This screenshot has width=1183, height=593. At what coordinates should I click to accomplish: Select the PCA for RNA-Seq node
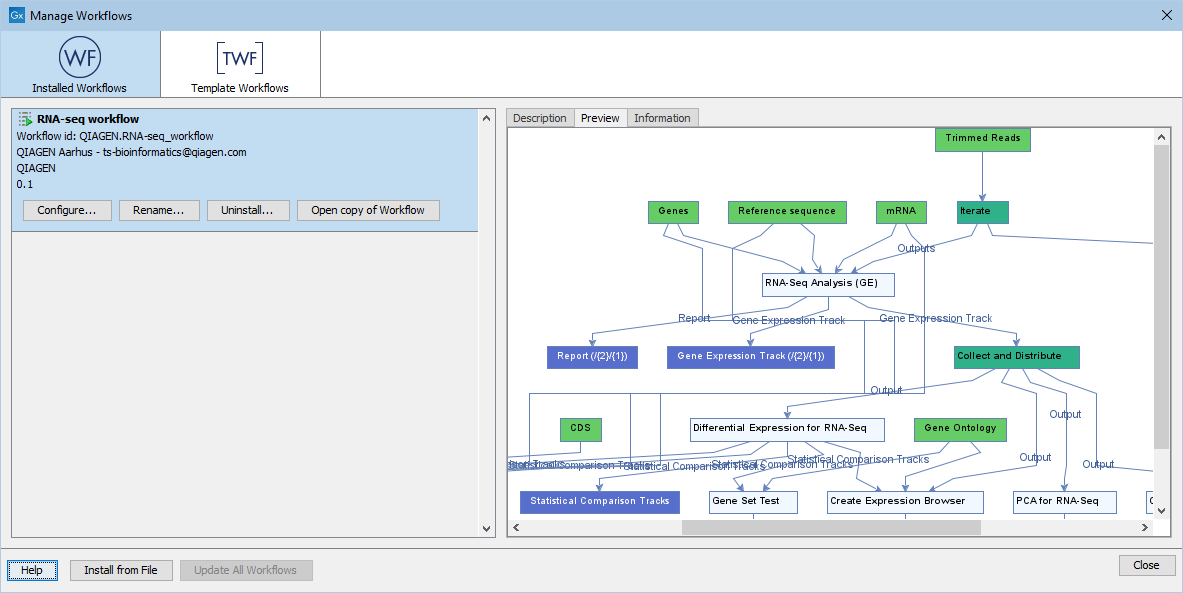[x=1064, y=502]
